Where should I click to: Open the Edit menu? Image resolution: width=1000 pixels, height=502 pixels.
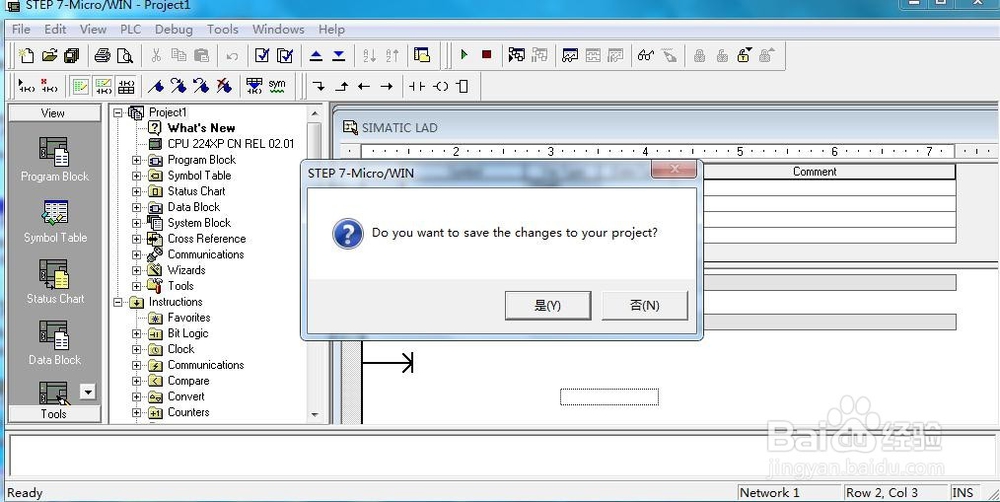[55, 29]
